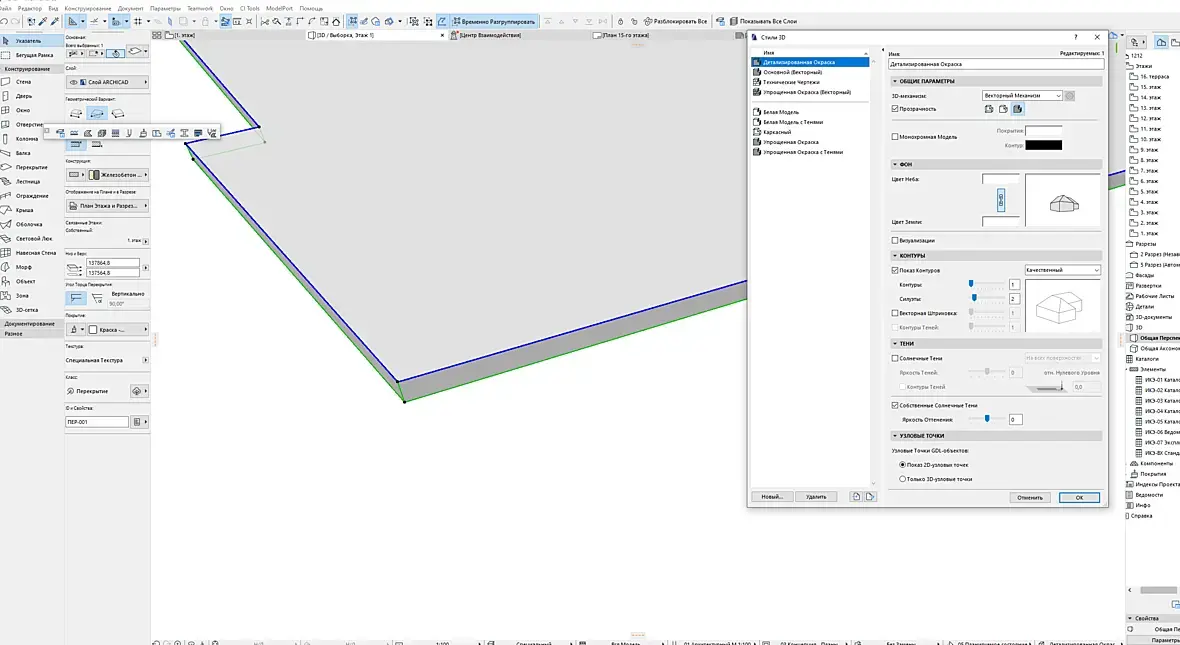Viewport: 1180px width, 645px height.
Task: Select the Показ 2D-узловых точек radio button
Action: pyautogui.click(x=902, y=464)
